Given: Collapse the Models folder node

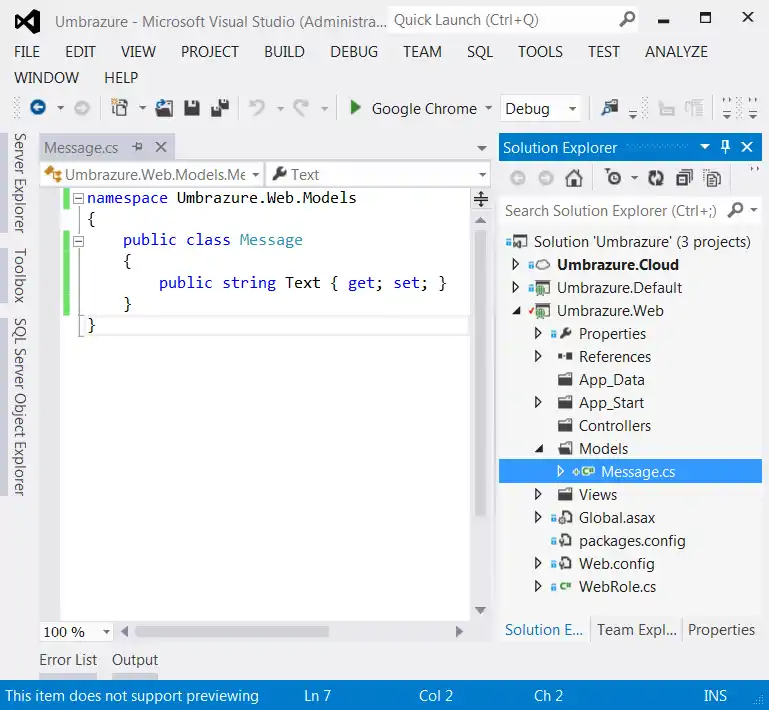Looking at the screenshot, I should tap(539, 449).
